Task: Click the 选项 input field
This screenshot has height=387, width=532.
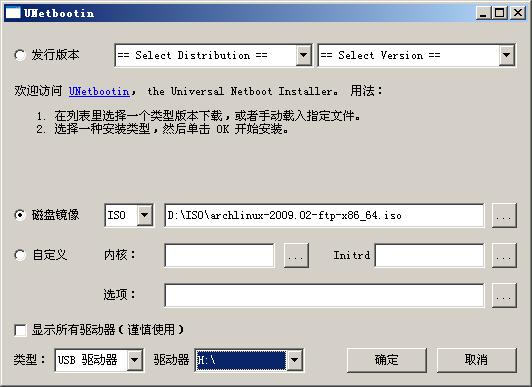Action: (x=324, y=295)
